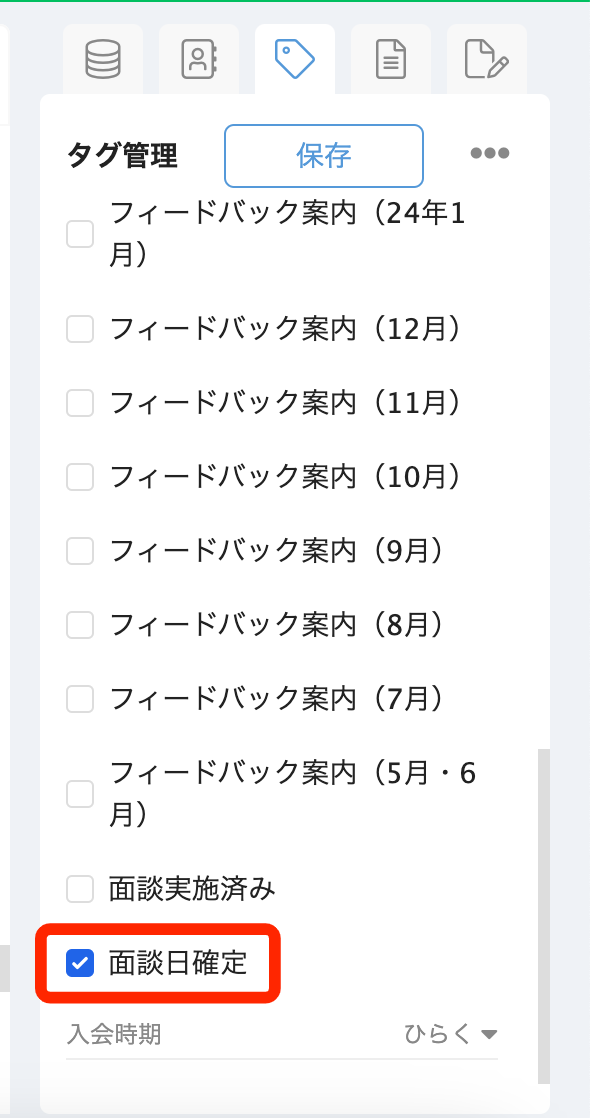Click the note editing pencil icon
This screenshot has height=1118, width=590.
[x=486, y=59]
